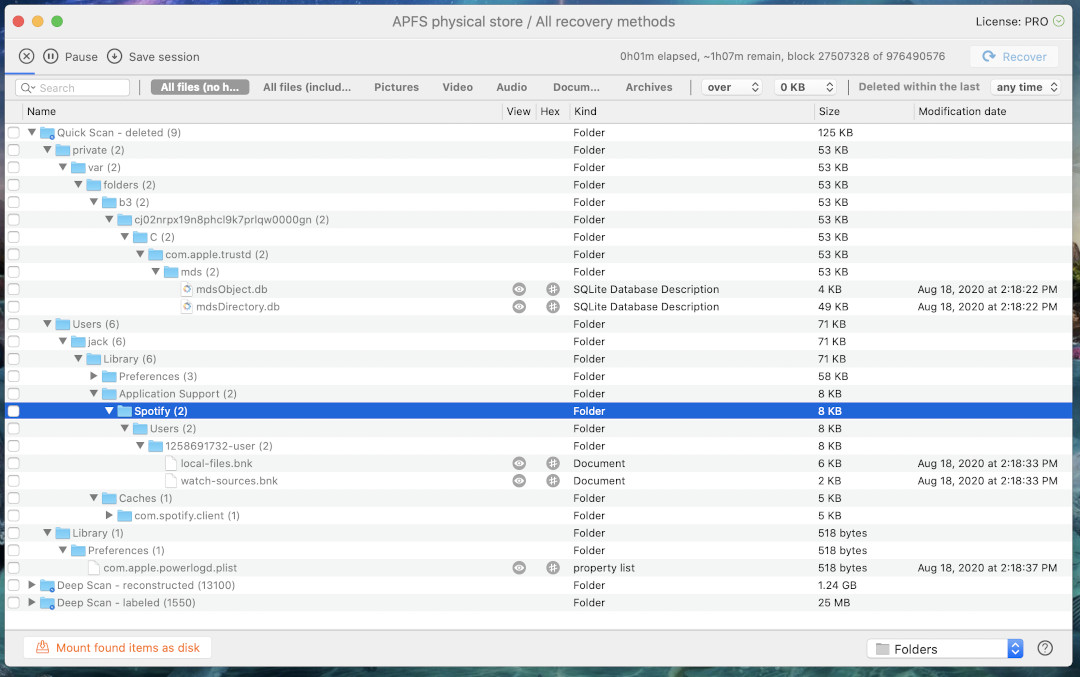Open hex view for com.apple.powerlogd.plist
The height and width of the screenshot is (677, 1080).
(552, 567)
